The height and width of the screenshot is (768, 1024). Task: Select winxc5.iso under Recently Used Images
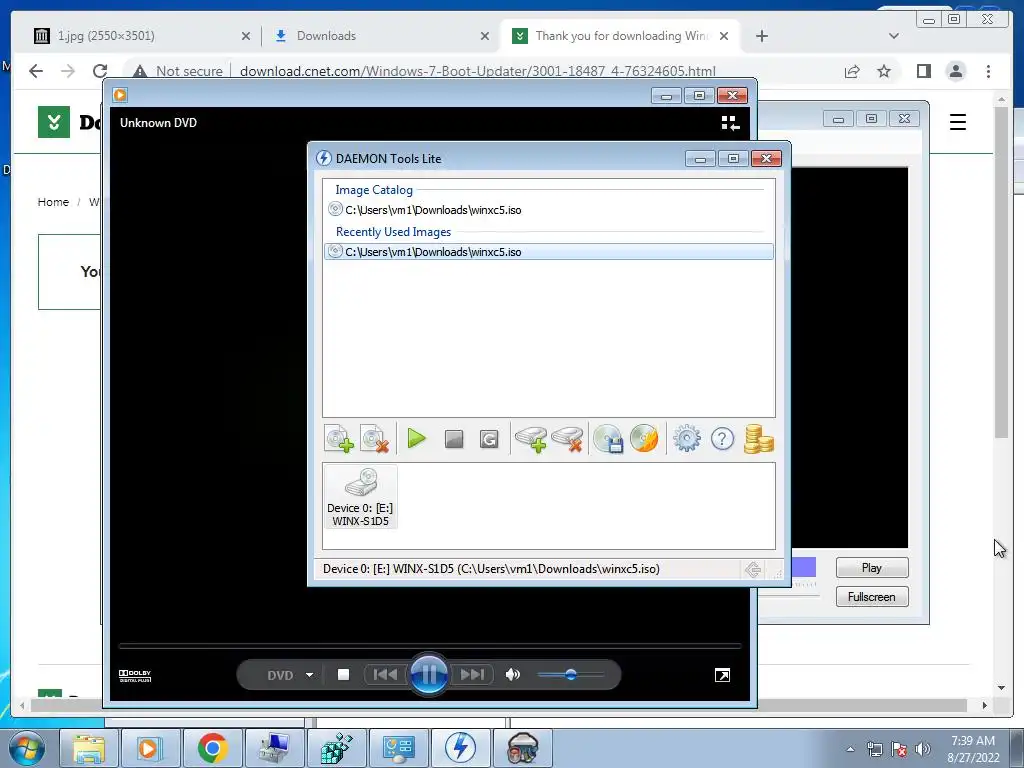tap(549, 251)
